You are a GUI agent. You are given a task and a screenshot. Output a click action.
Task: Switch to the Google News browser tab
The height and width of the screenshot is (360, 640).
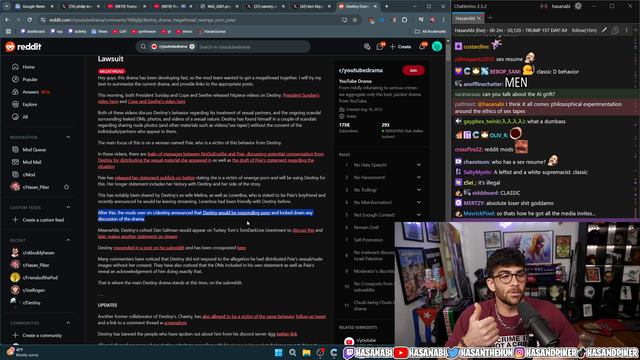pyautogui.click(x=34, y=7)
